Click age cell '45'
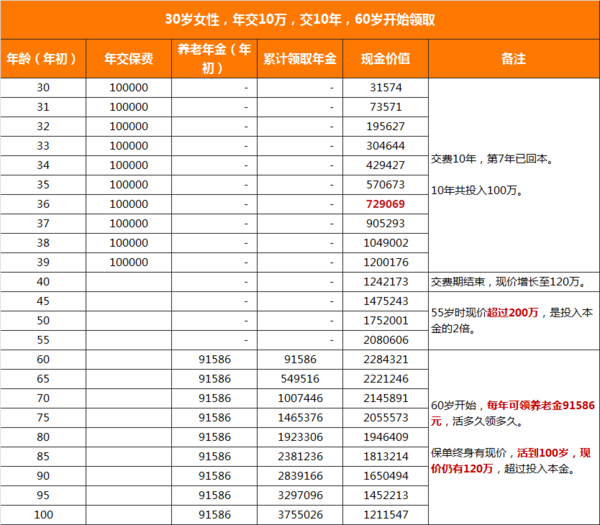The height and width of the screenshot is (525, 600). pos(43,302)
